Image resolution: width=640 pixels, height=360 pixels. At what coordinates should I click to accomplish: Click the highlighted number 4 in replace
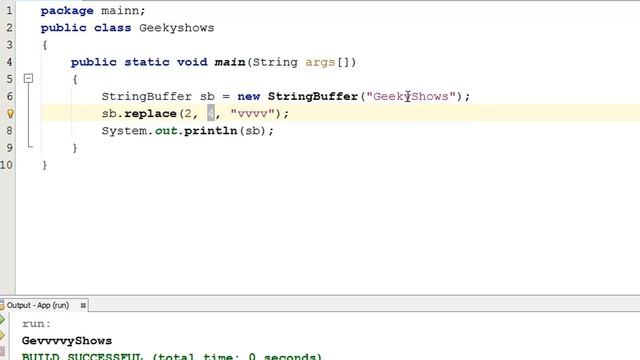[211, 113]
